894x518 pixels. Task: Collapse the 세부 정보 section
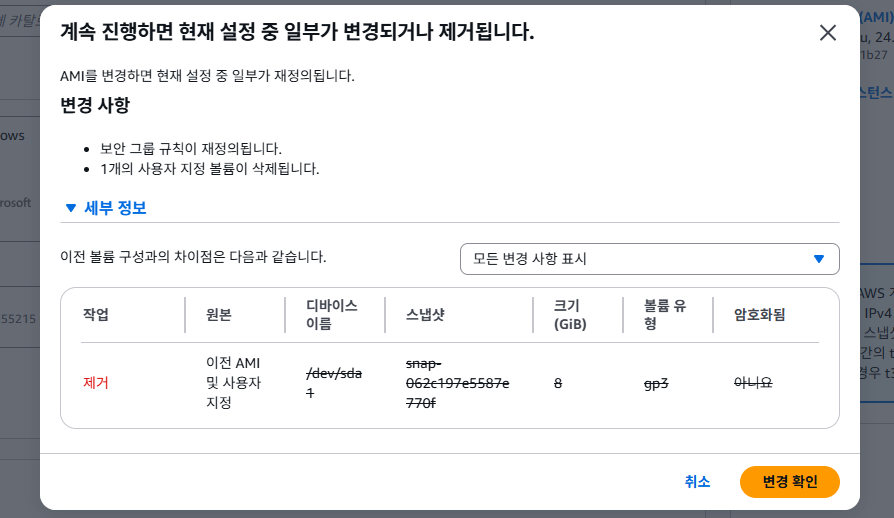point(105,208)
